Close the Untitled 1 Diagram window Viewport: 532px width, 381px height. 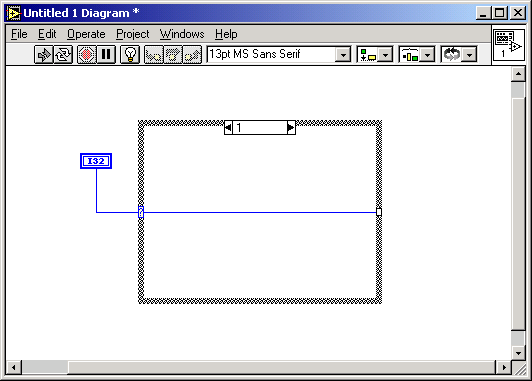pyautogui.click(x=518, y=13)
